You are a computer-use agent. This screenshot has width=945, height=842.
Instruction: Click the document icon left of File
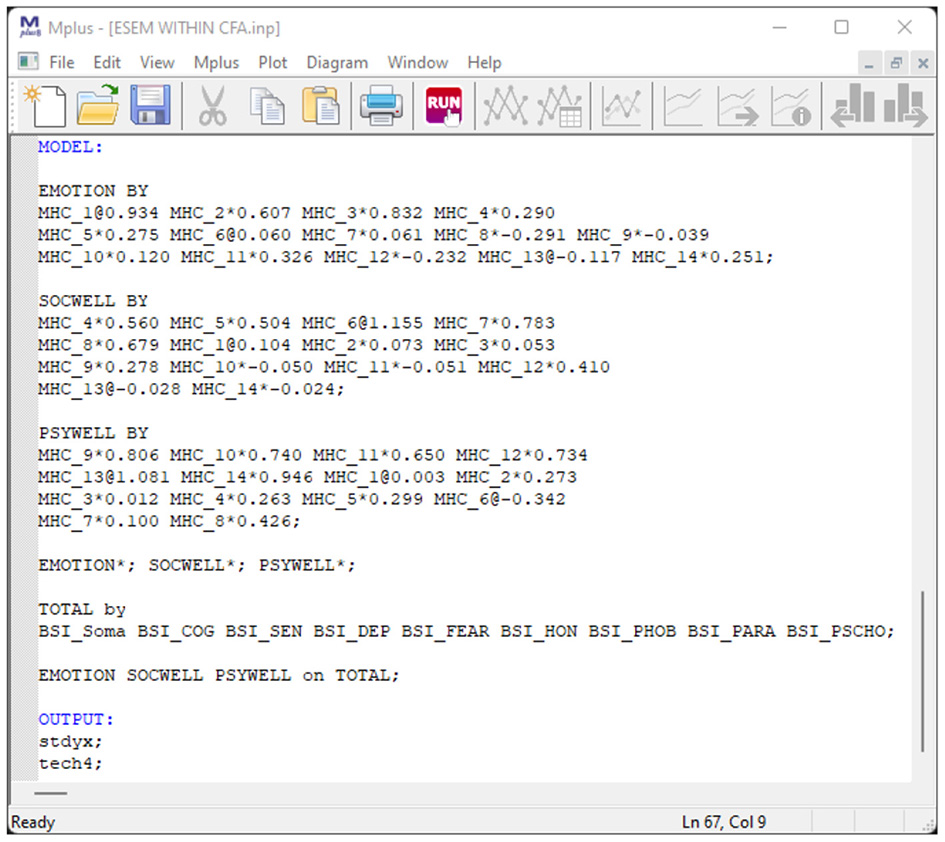pos(29,62)
